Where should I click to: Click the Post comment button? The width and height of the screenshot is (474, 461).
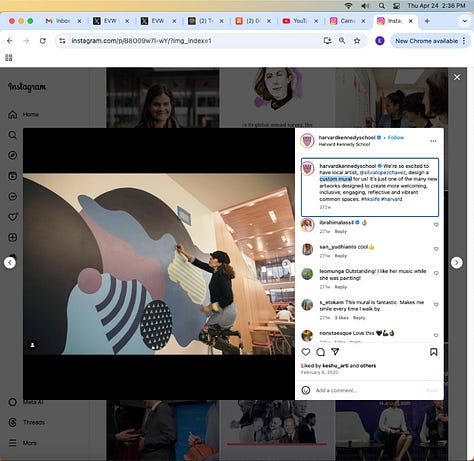tap(432, 390)
